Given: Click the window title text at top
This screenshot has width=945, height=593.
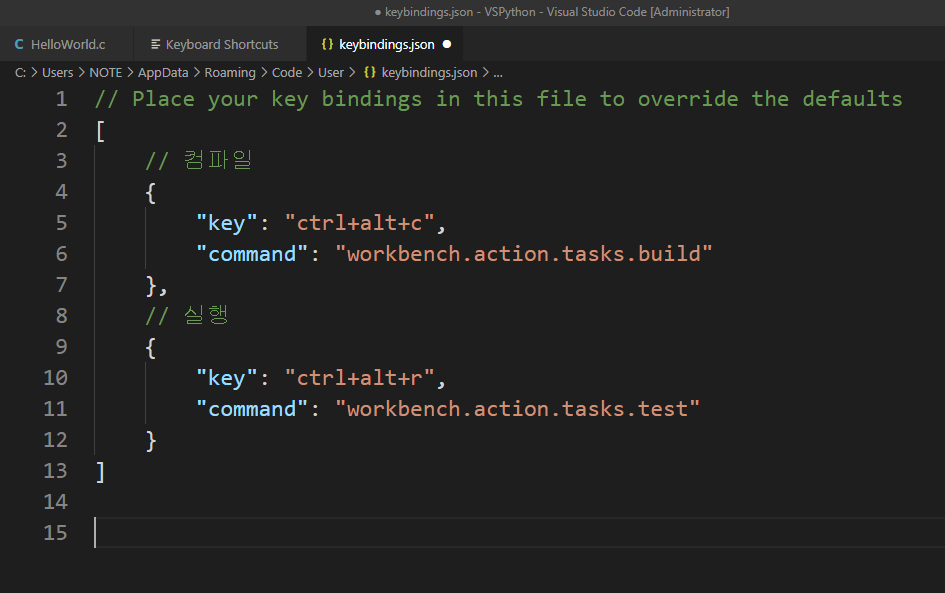Looking at the screenshot, I should (x=552, y=11).
